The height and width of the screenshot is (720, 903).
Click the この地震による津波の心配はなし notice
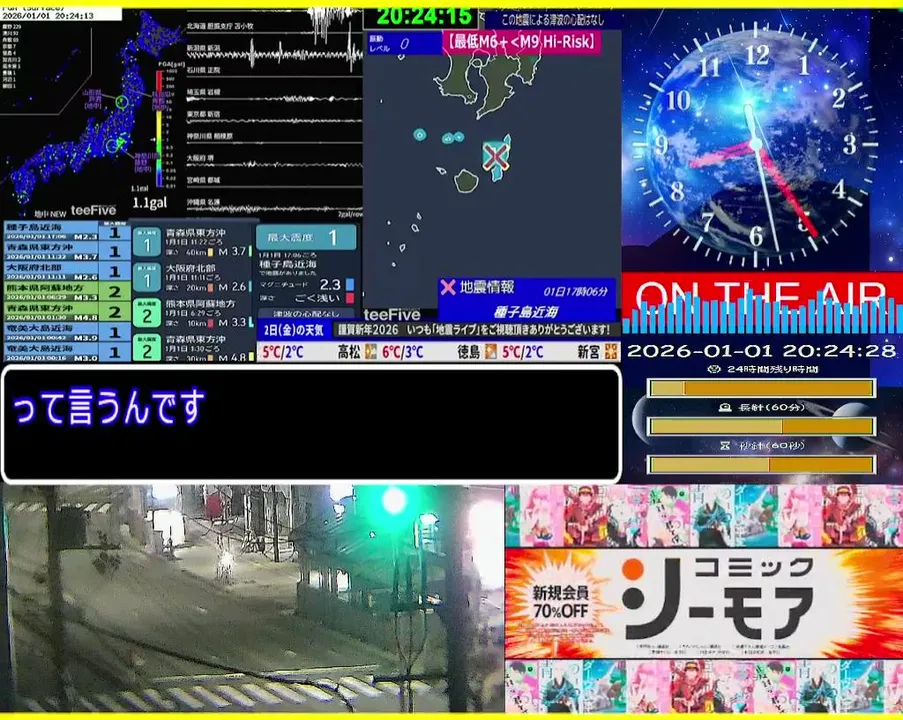552,20
